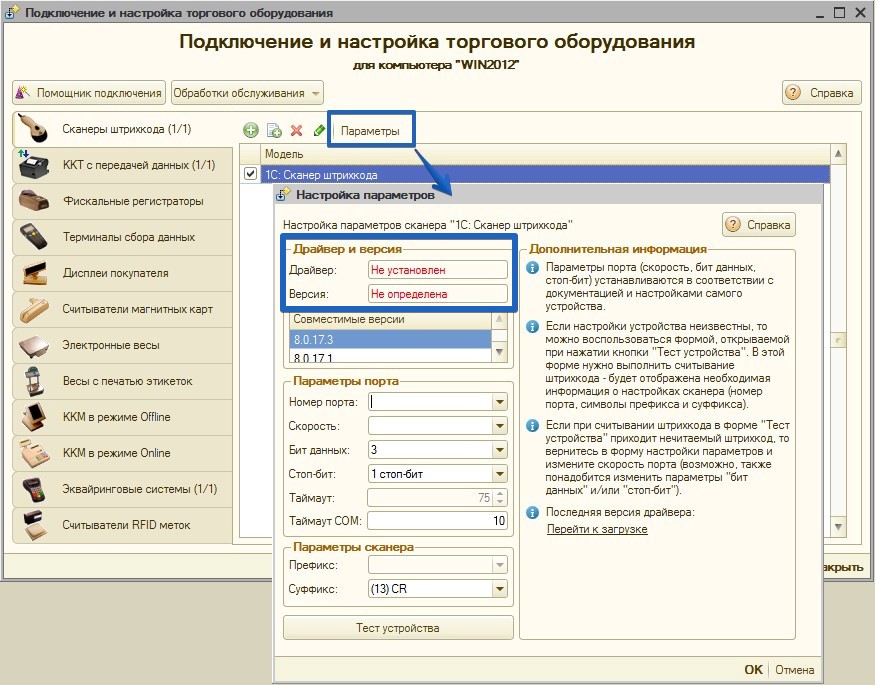Click the Таймаут COM input field
This screenshot has height=685, width=875.
coord(438,521)
